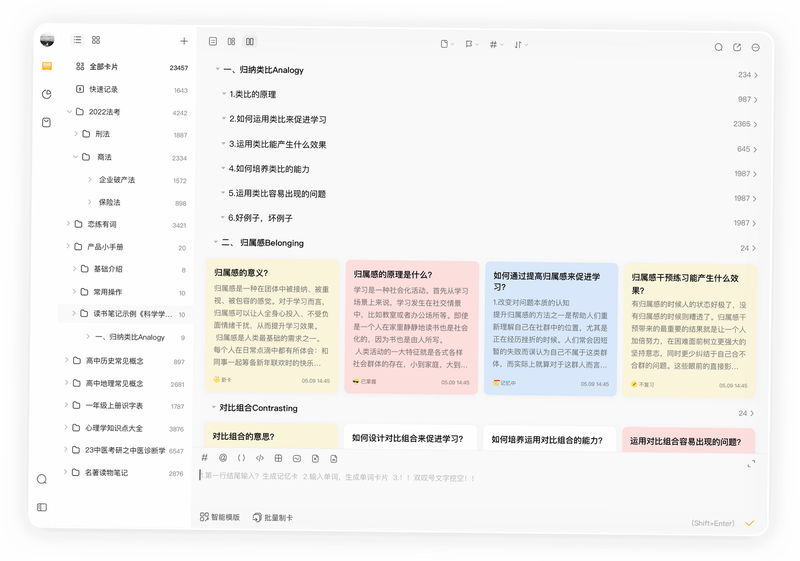Expand the 心理学知识点大全 folder
The image size is (800, 561).
[66, 427]
